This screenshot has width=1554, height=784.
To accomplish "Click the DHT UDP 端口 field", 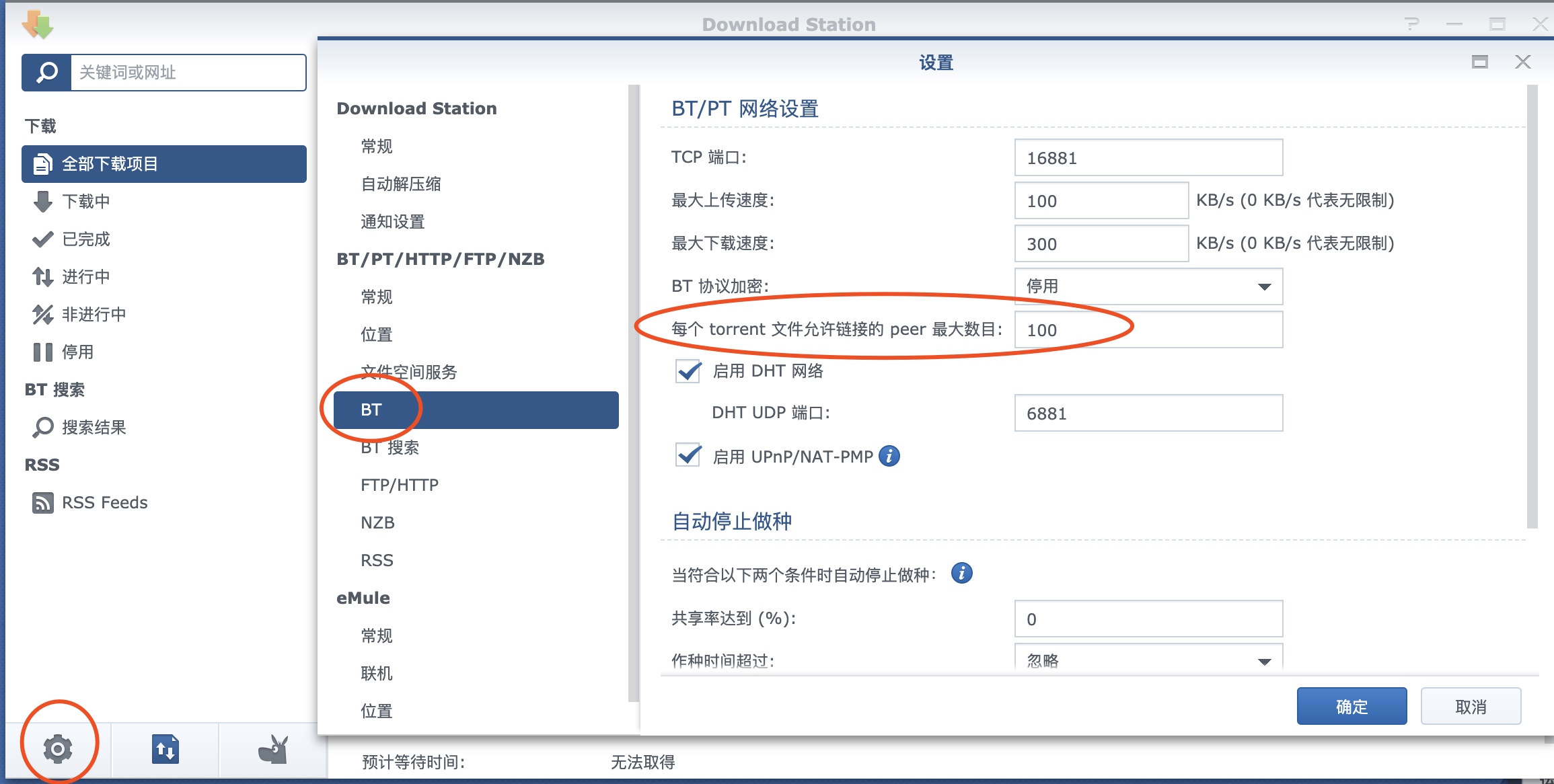I will pyautogui.click(x=1148, y=413).
